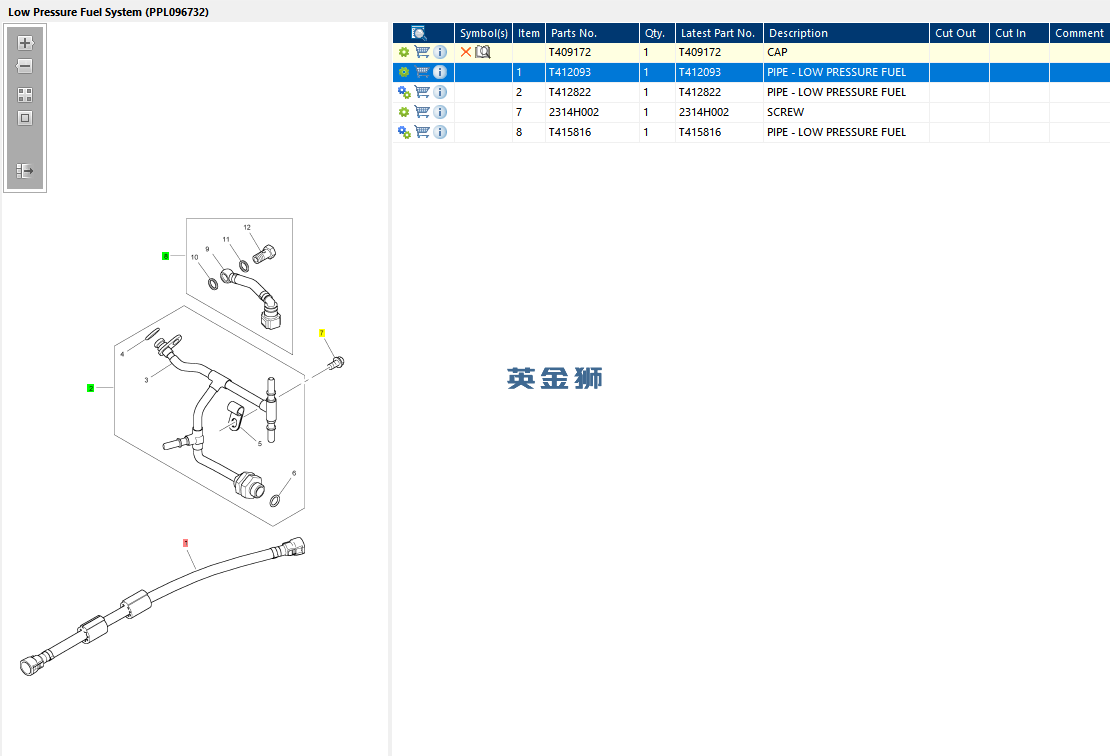Click the gear icon for 2314H002 SCREW
The width and height of the screenshot is (1110, 756).
pyautogui.click(x=404, y=112)
